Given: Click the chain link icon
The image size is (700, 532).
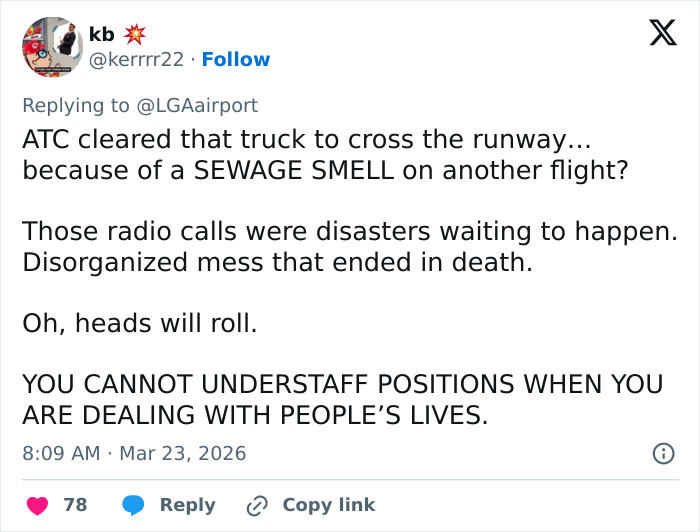Looking at the screenshot, I should (x=259, y=505).
